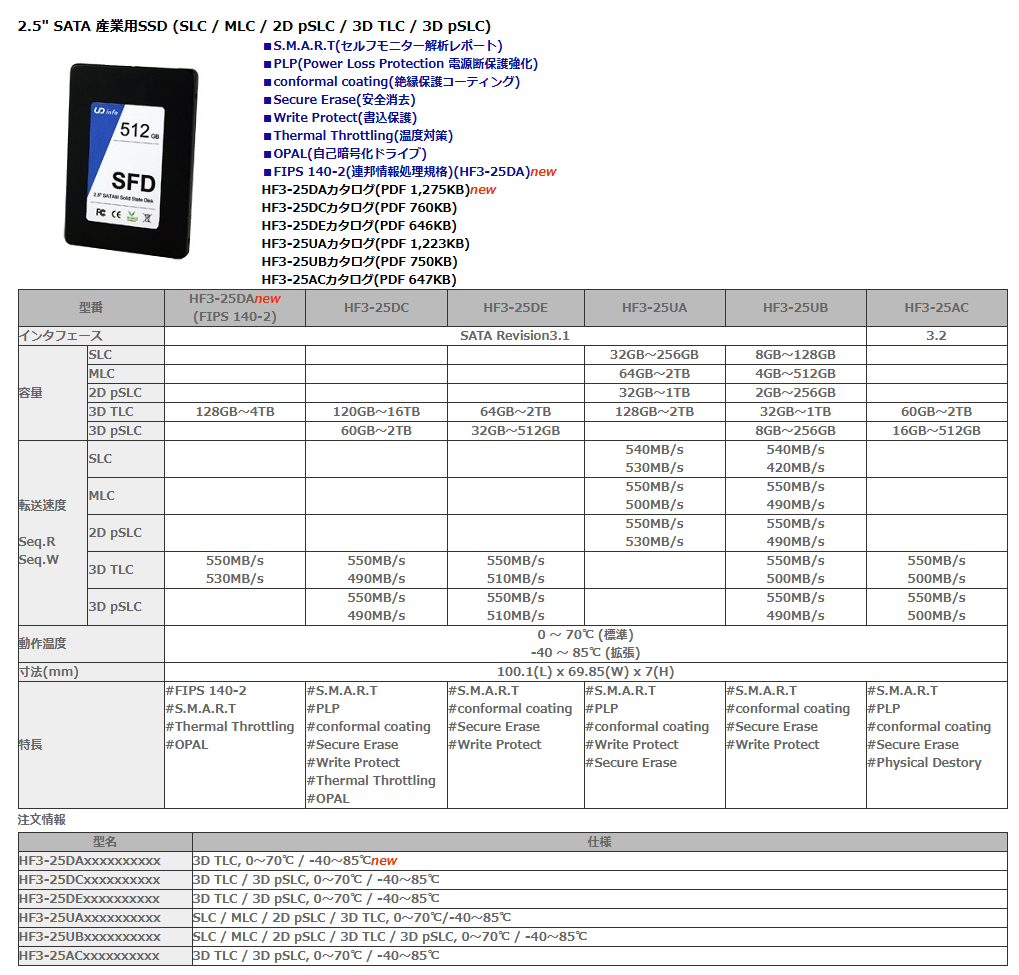Screen dimensions: 1019x975
Task: Click #Physical Destory in the HF3-25AC features
Action: (x=924, y=762)
